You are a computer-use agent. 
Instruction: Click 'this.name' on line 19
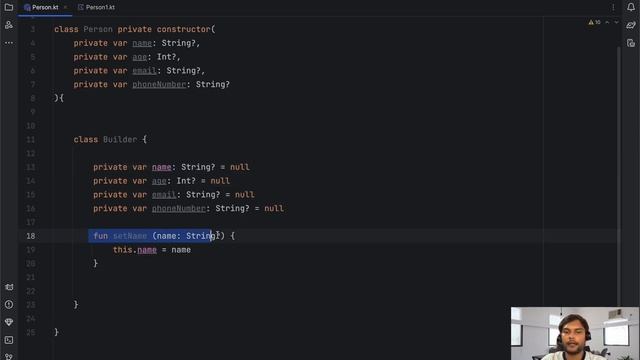[x=135, y=250]
